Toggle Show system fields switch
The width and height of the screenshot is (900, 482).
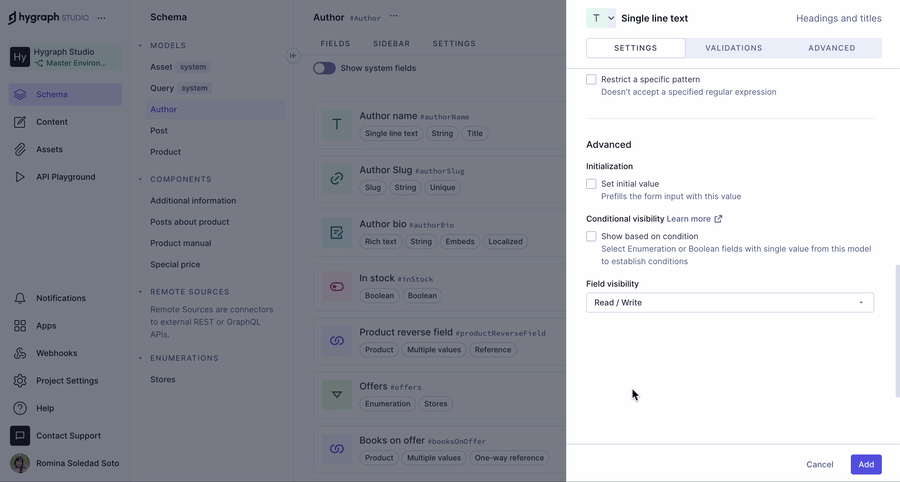324,68
